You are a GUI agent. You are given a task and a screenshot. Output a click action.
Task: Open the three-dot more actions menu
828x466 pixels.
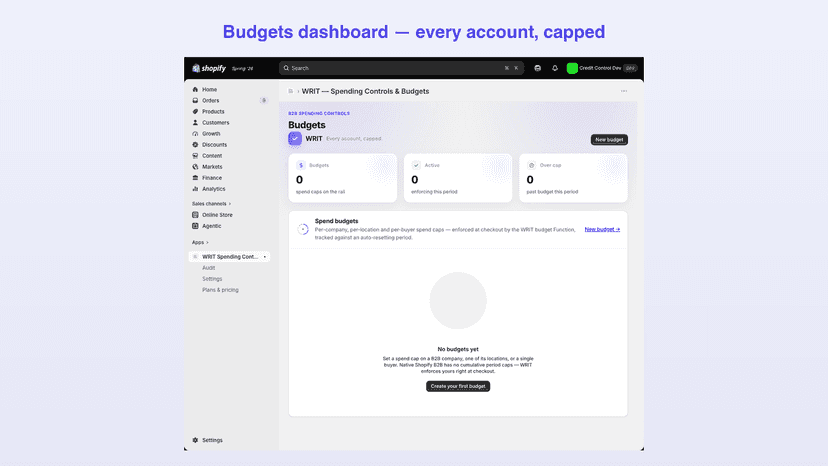[x=624, y=91]
